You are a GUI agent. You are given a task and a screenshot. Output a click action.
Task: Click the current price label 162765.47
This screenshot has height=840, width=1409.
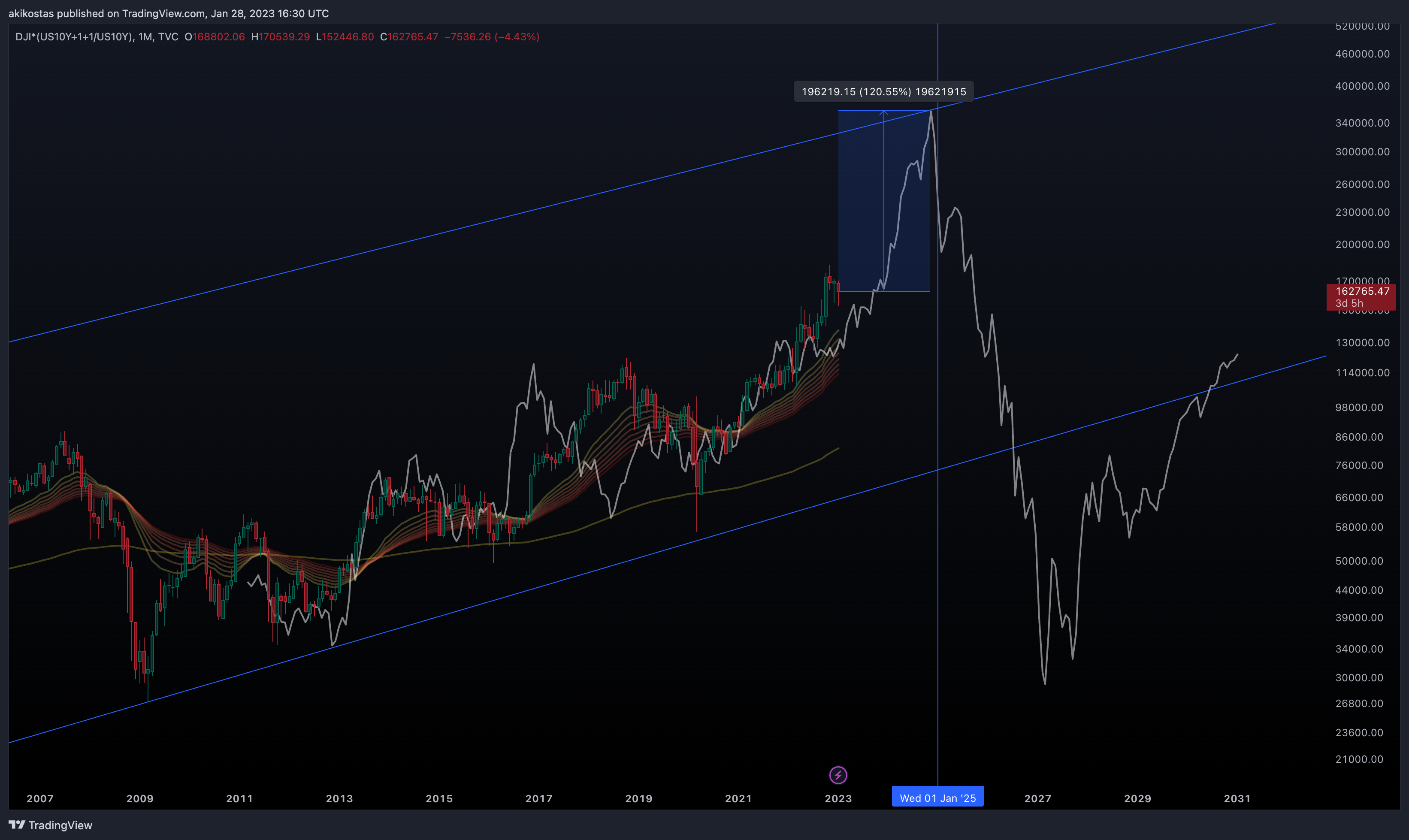(1361, 297)
